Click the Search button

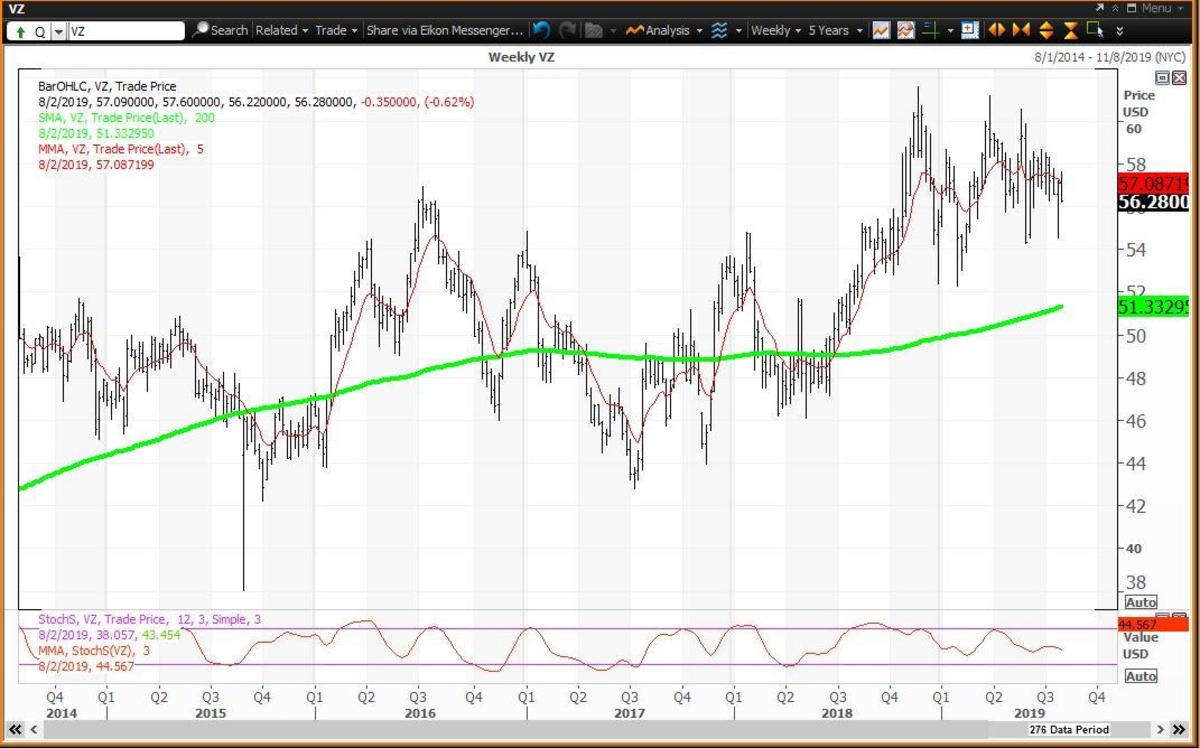(220, 30)
